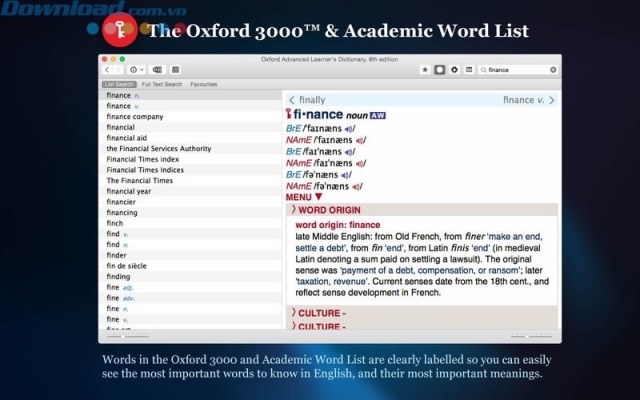Play second NAmE pronunciation /faɪˈnæns/
The width and height of the screenshot is (640, 400).
pos(359,164)
